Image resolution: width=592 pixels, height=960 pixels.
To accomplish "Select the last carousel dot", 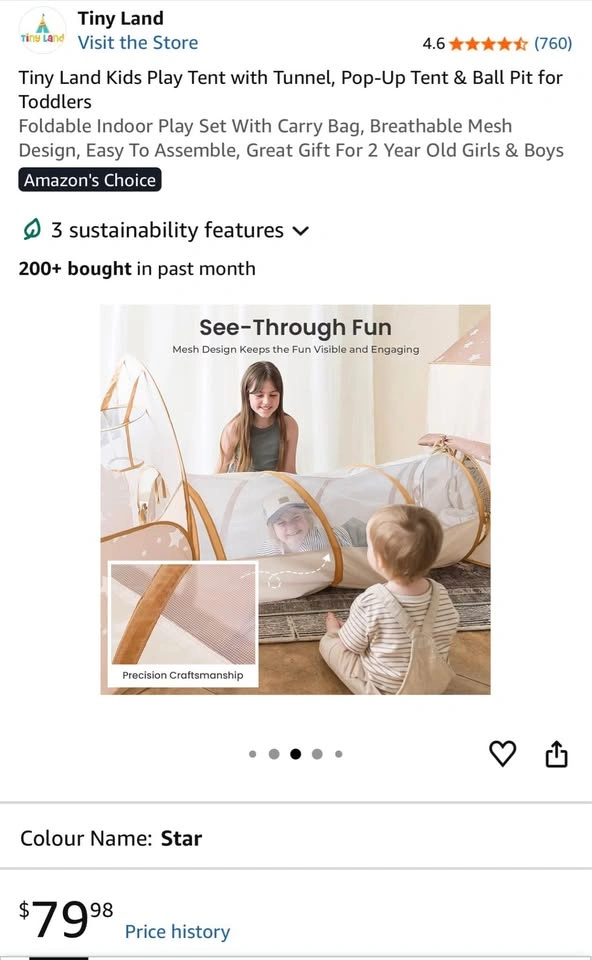I will coord(339,754).
